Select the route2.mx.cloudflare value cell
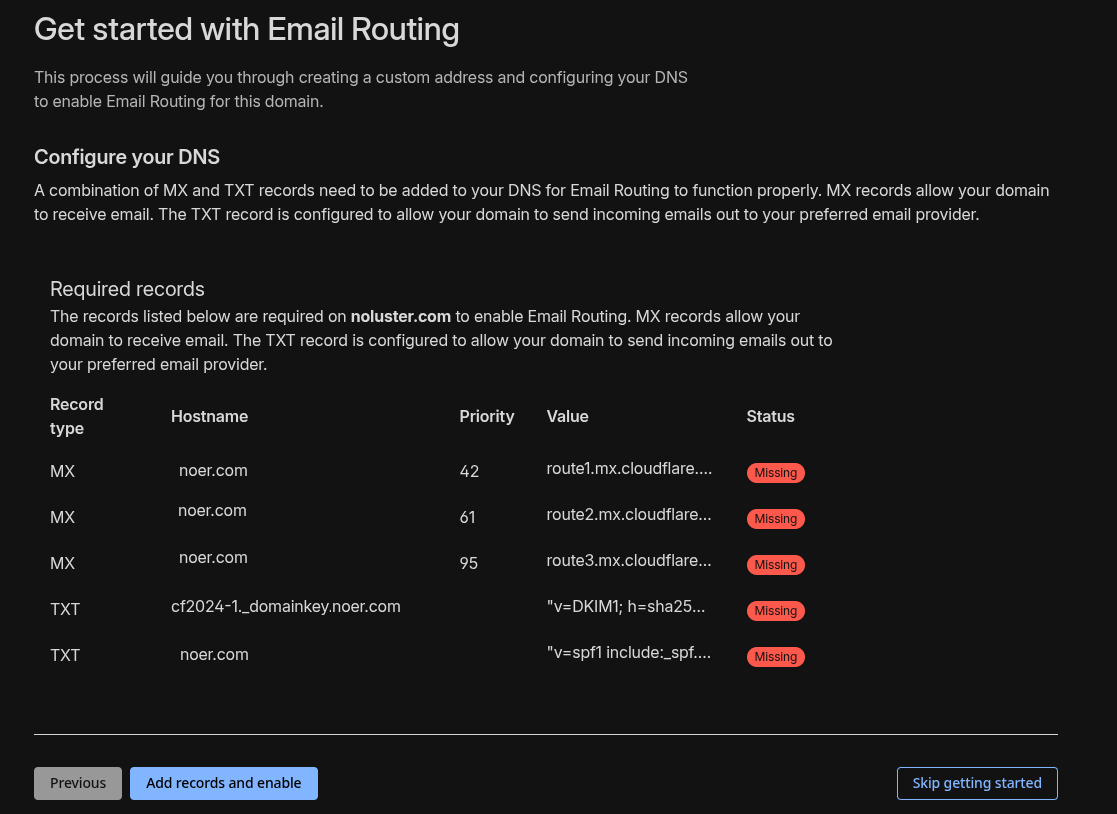This screenshot has height=814, width=1117. pyautogui.click(x=629, y=515)
